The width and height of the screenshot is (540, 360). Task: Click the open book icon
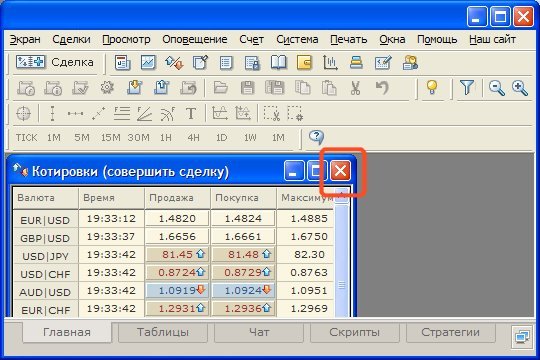pos(278,63)
